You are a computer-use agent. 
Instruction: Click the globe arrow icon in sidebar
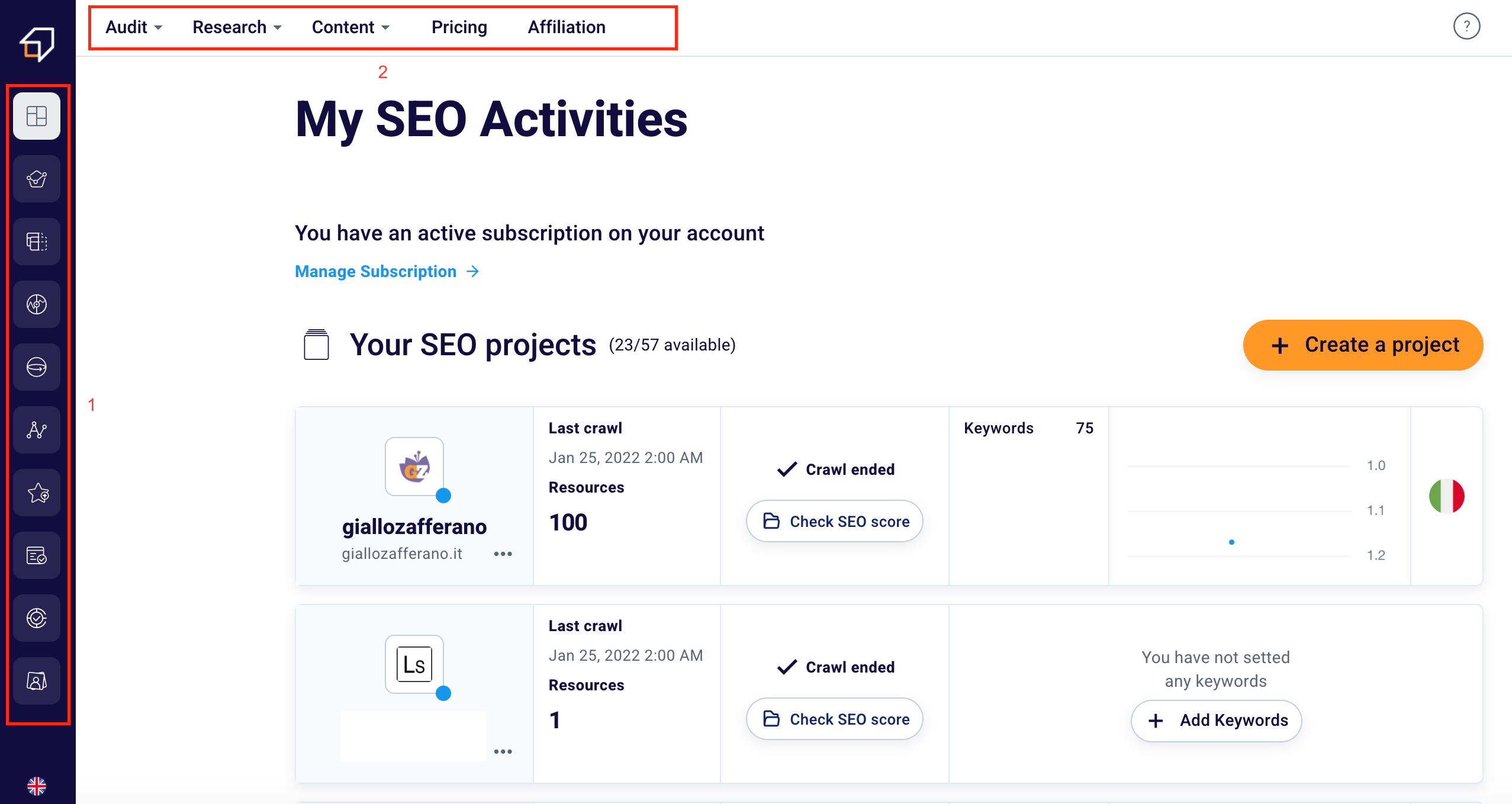point(37,367)
